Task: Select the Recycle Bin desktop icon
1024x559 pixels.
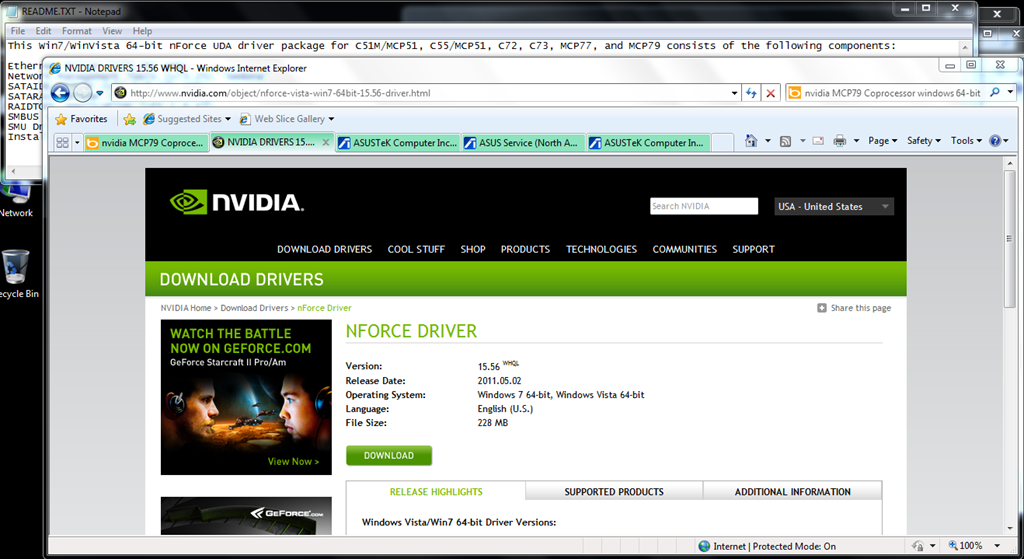Action: pyautogui.click(x=18, y=274)
